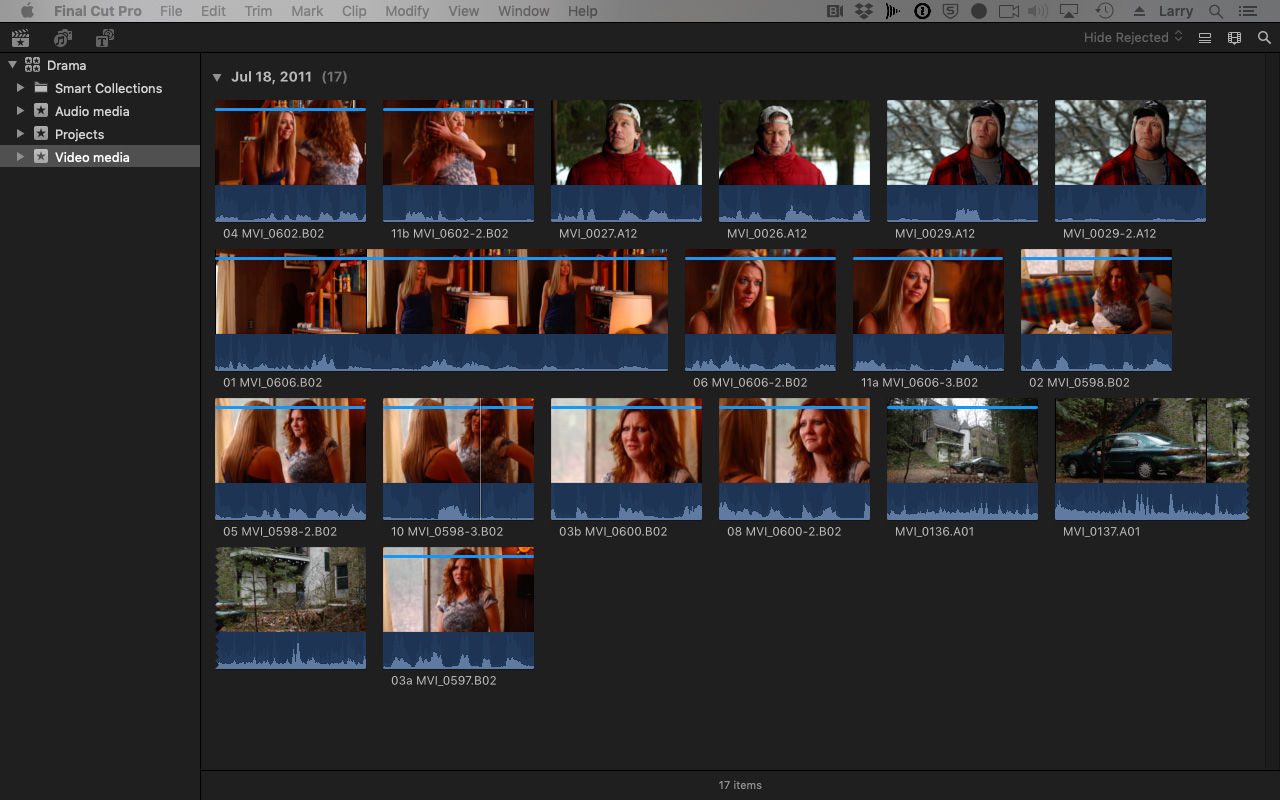Select clip MVI_0136.A01 house thumbnail
Screen dimensions: 1280x800
pos(963,458)
